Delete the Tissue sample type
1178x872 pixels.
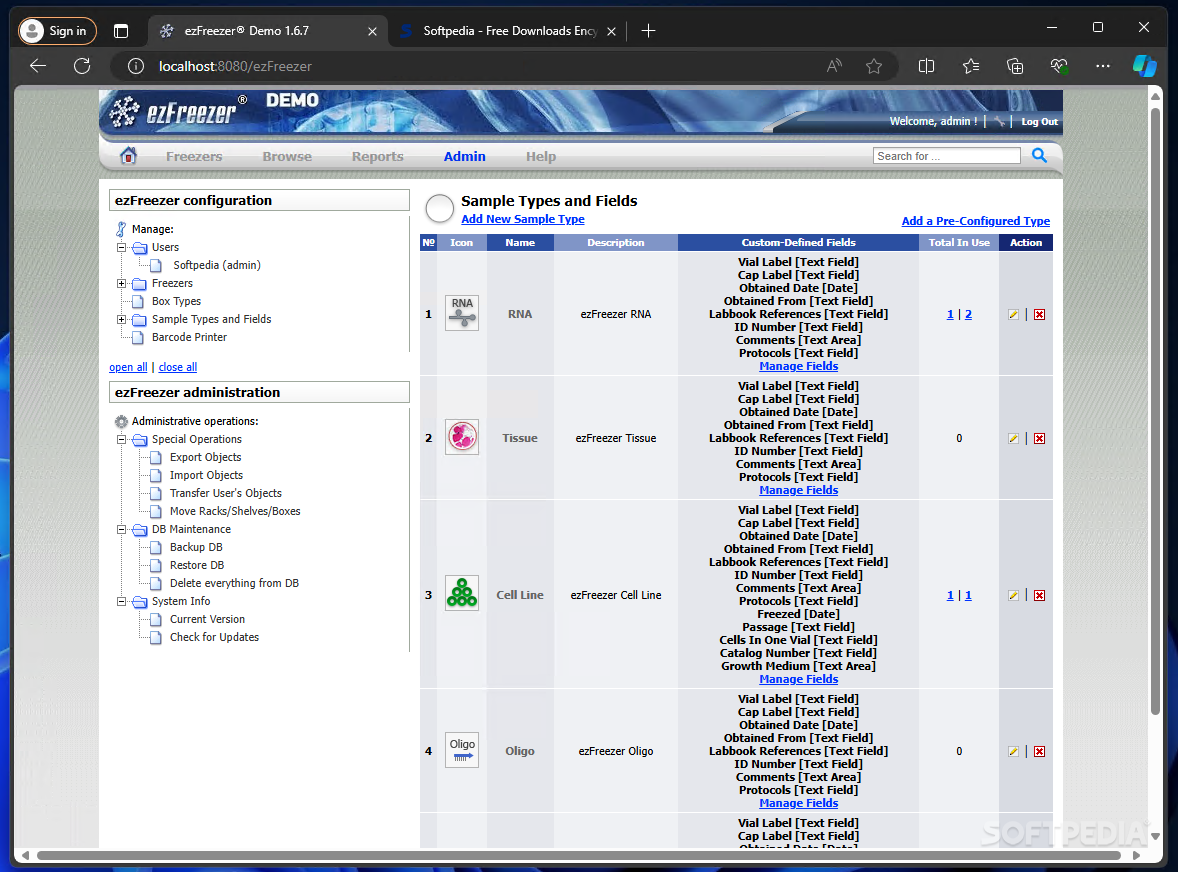pyautogui.click(x=1040, y=439)
